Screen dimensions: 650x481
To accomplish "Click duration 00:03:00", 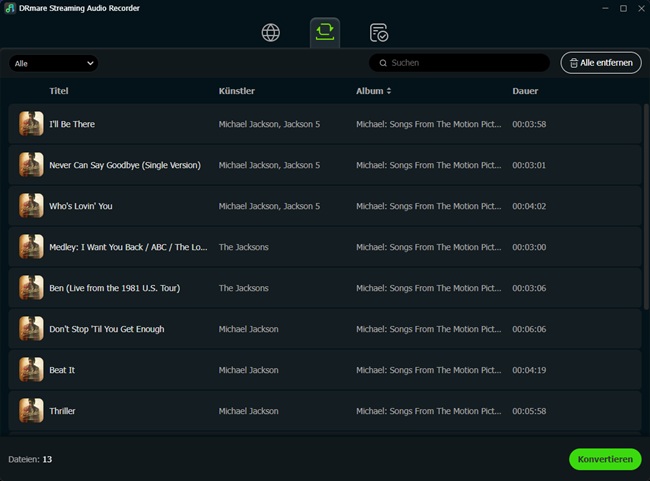I will [x=529, y=247].
